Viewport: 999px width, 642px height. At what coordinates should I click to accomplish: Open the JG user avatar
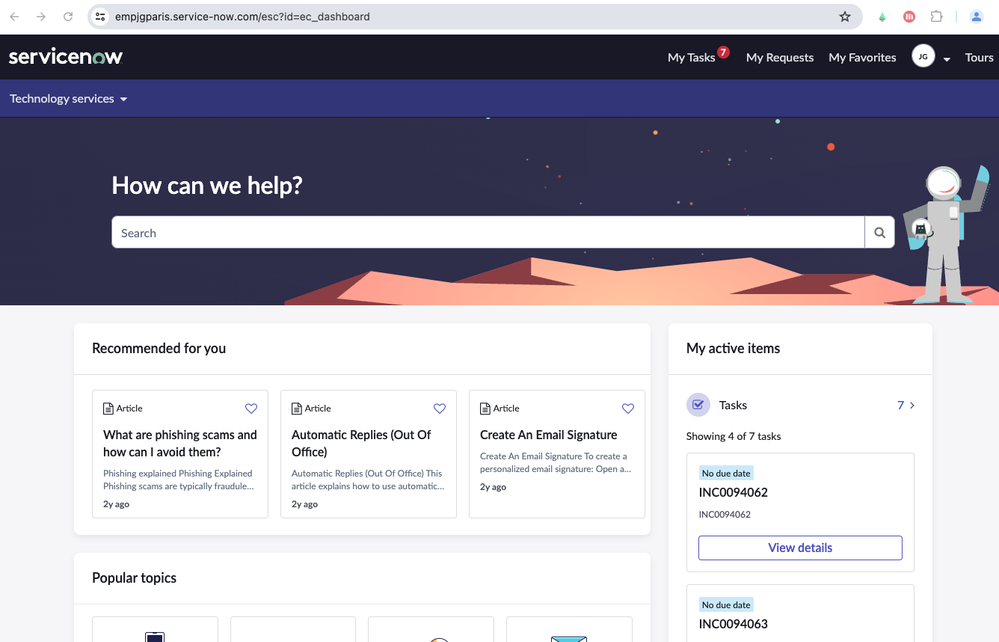(x=922, y=56)
